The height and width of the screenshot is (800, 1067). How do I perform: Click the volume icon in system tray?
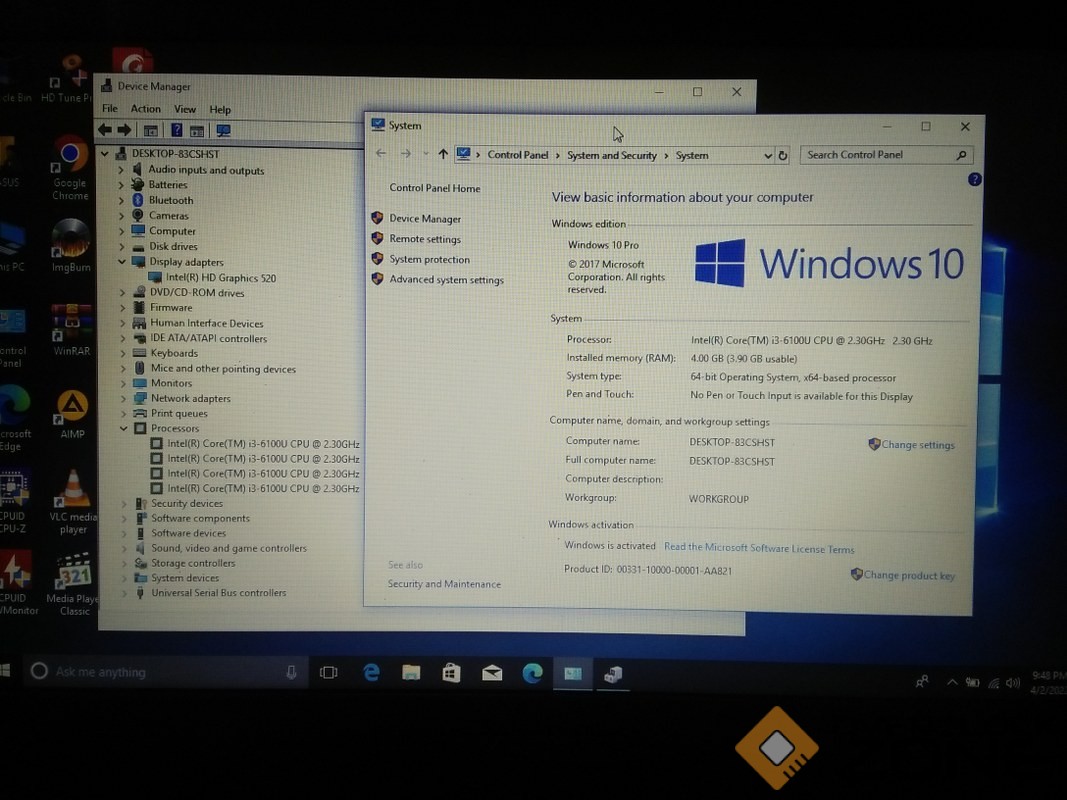[1013, 682]
